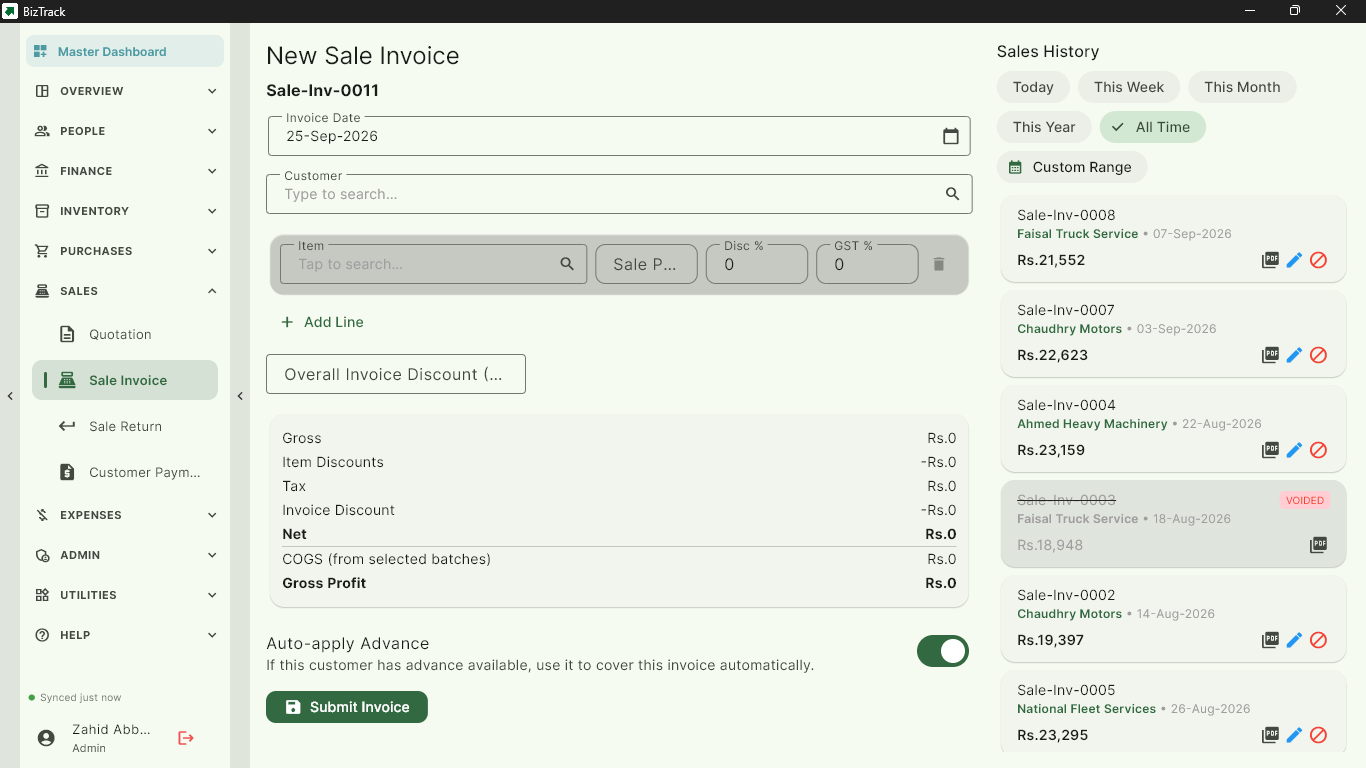
Task: Open Customer Payment page
Action: [125, 472]
